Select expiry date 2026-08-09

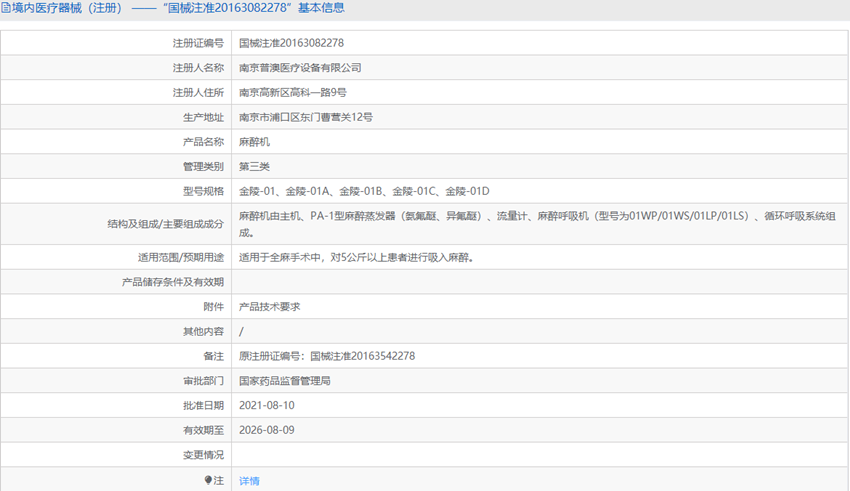267,430
